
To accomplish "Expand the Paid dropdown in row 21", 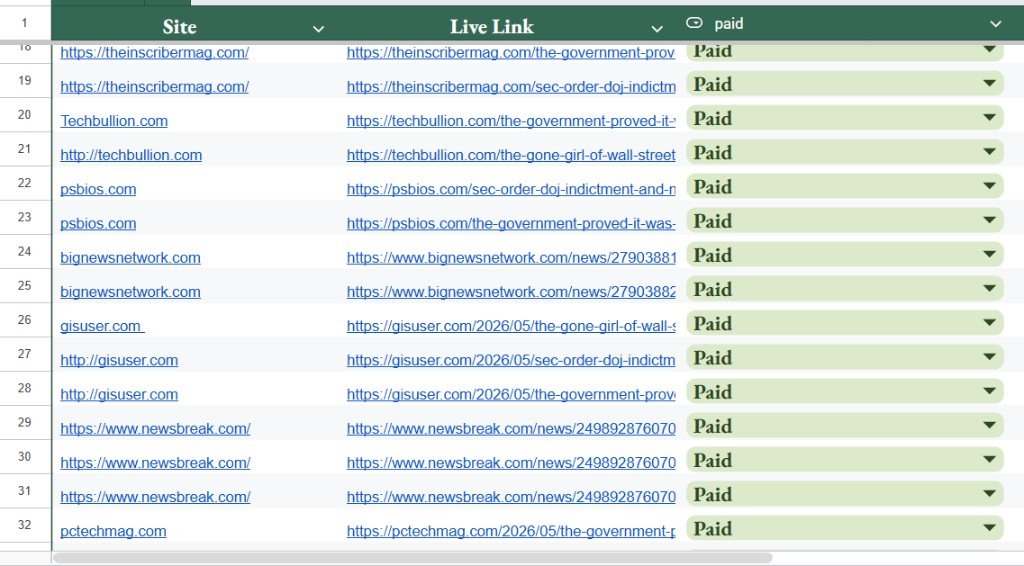I will pyautogui.click(x=989, y=151).
